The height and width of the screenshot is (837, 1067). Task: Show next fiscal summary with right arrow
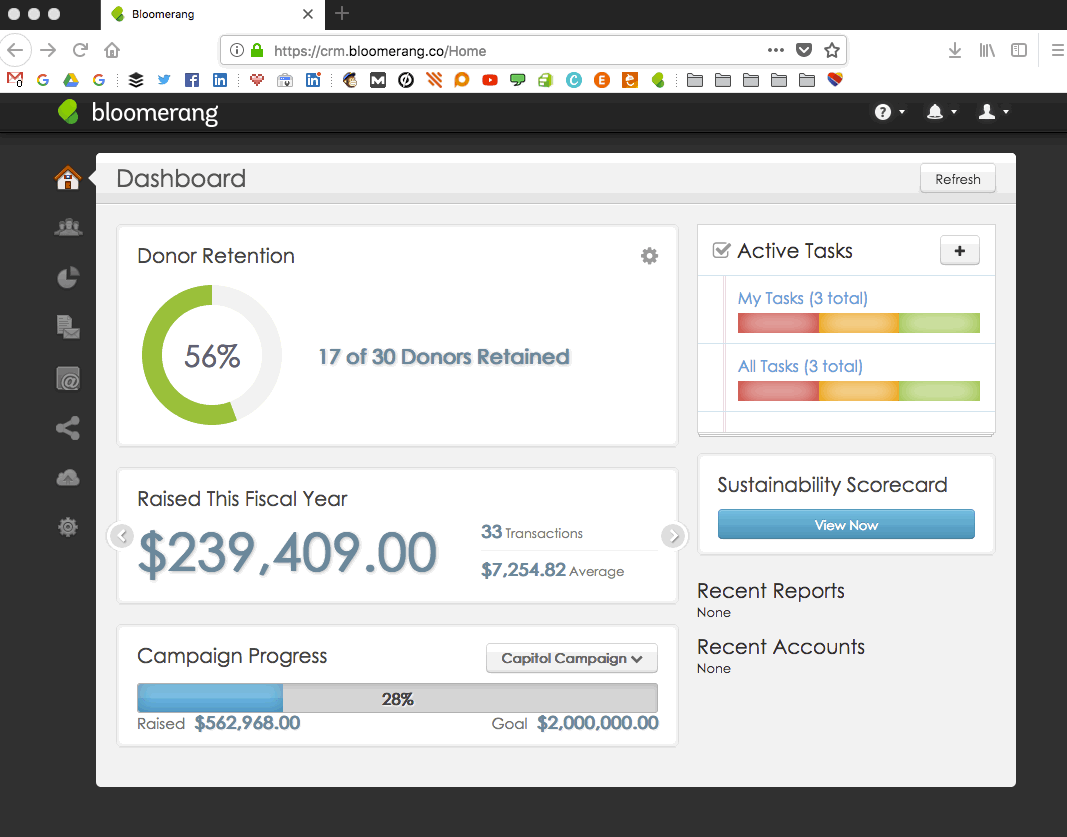pyautogui.click(x=673, y=536)
